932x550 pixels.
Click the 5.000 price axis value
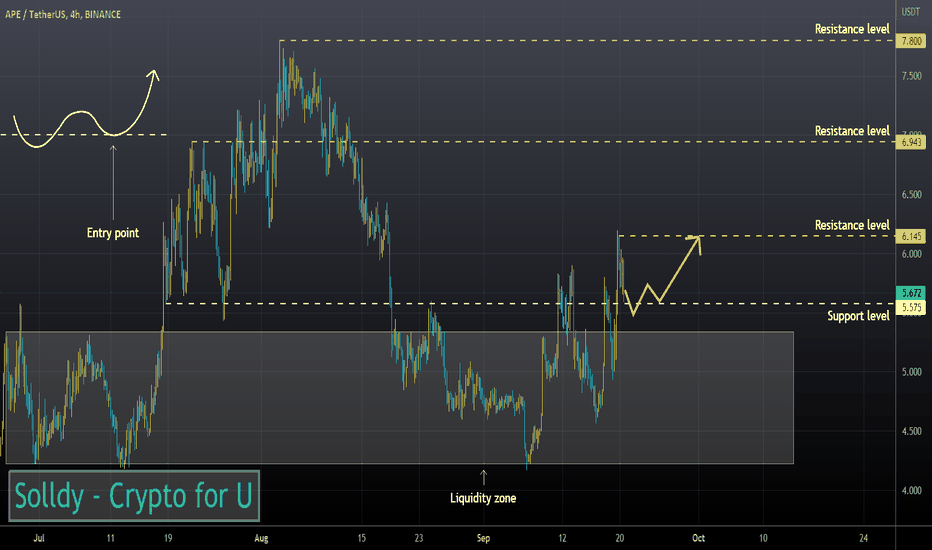click(911, 372)
